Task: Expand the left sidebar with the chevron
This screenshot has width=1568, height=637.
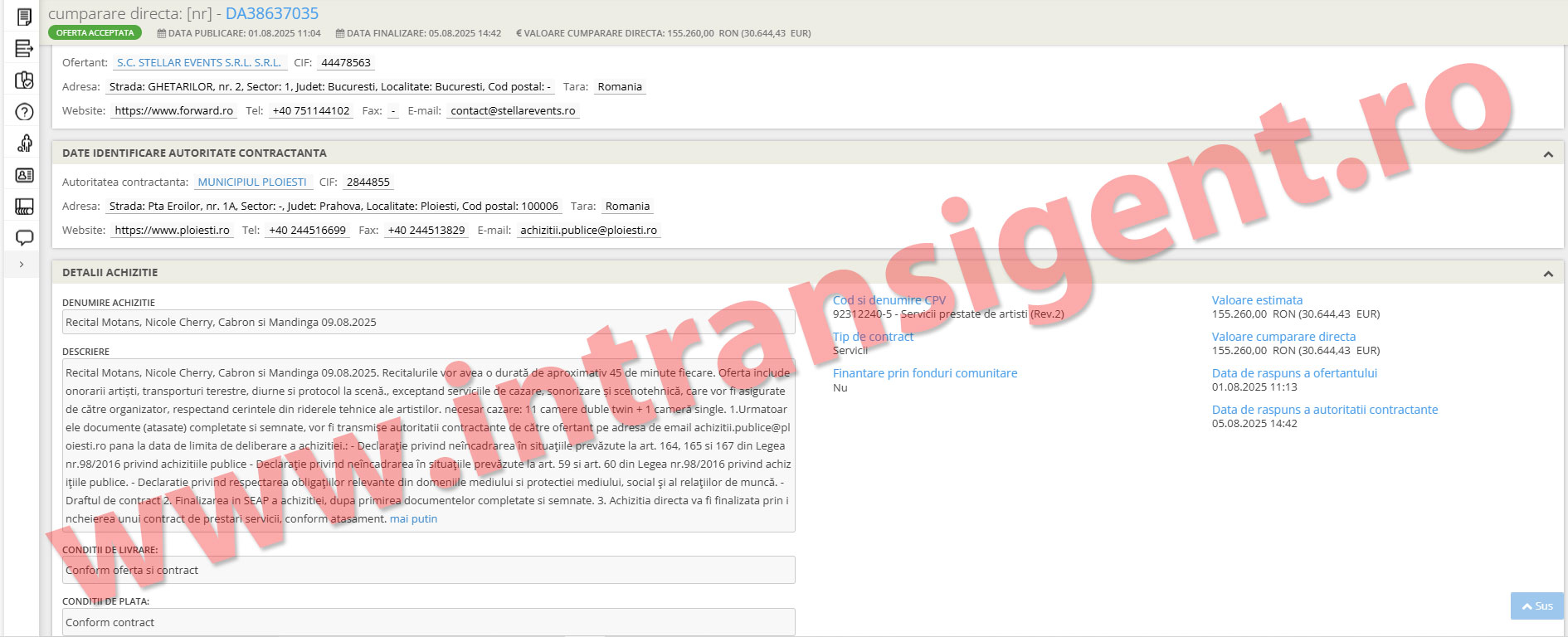Action: tap(22, 265)
